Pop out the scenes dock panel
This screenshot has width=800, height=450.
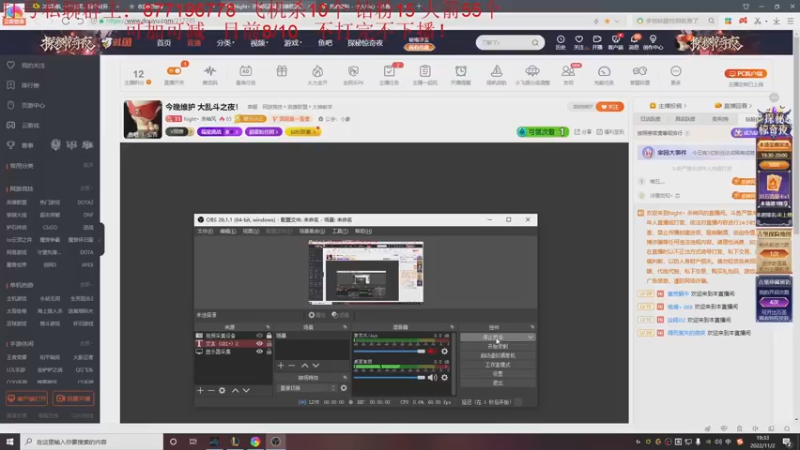tap(345, 327)
